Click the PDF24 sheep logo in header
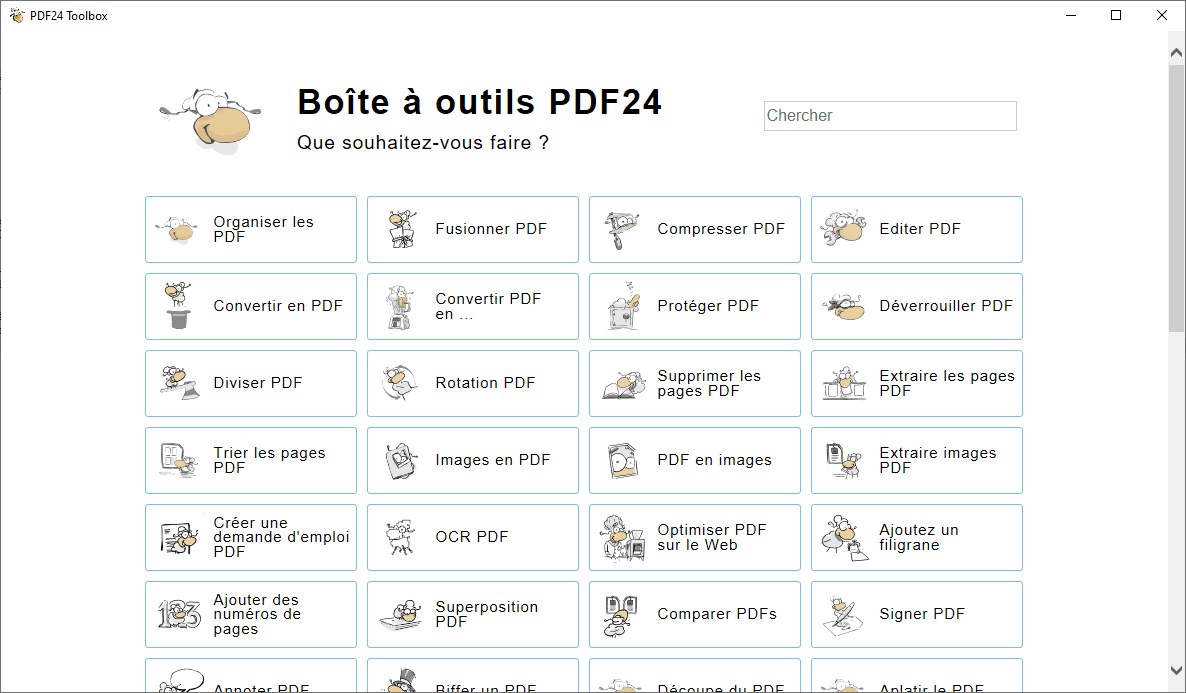The width and height of the screenshot is (1186, 693). click(x=212, y=121)
